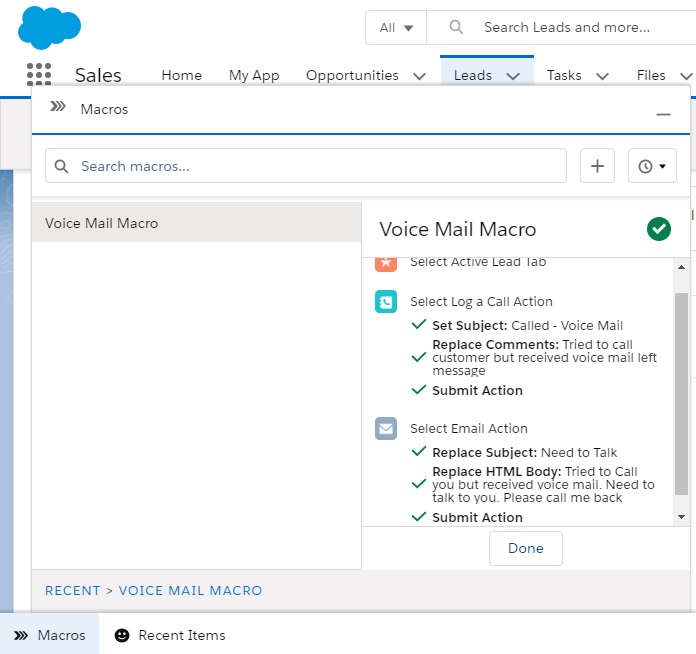Click the Salesforce cloud logo
696x654 pixels.
click(x=49, y=28)
